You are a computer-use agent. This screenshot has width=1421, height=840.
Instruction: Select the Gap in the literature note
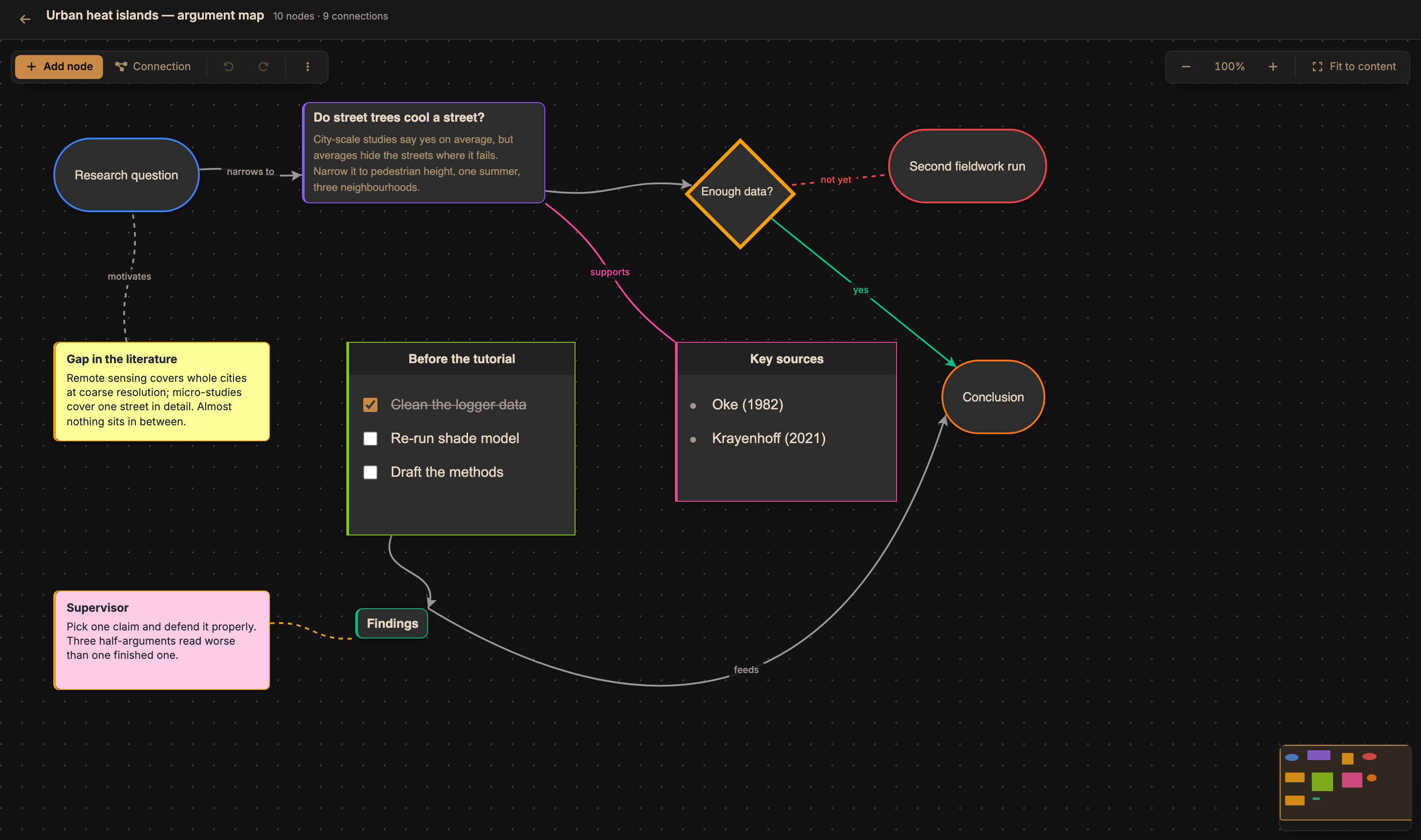[x=161, y=391]
